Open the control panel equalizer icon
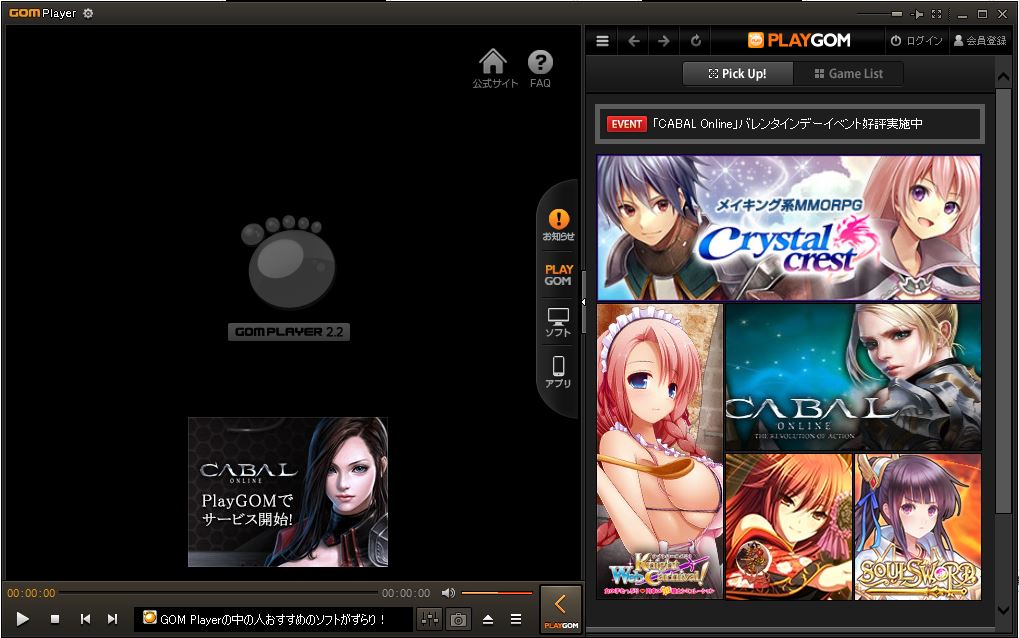 point(430,619)
